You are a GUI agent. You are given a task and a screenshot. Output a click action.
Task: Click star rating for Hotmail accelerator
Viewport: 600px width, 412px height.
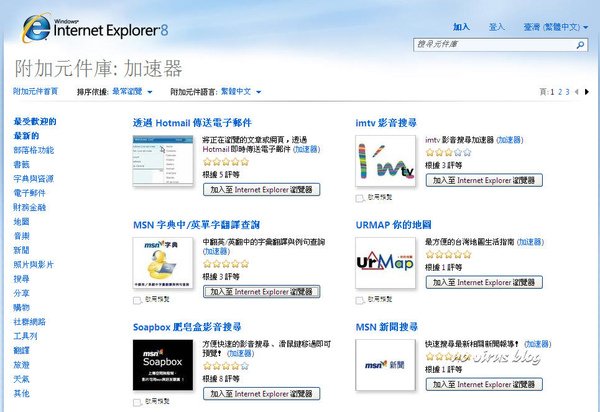226,162
